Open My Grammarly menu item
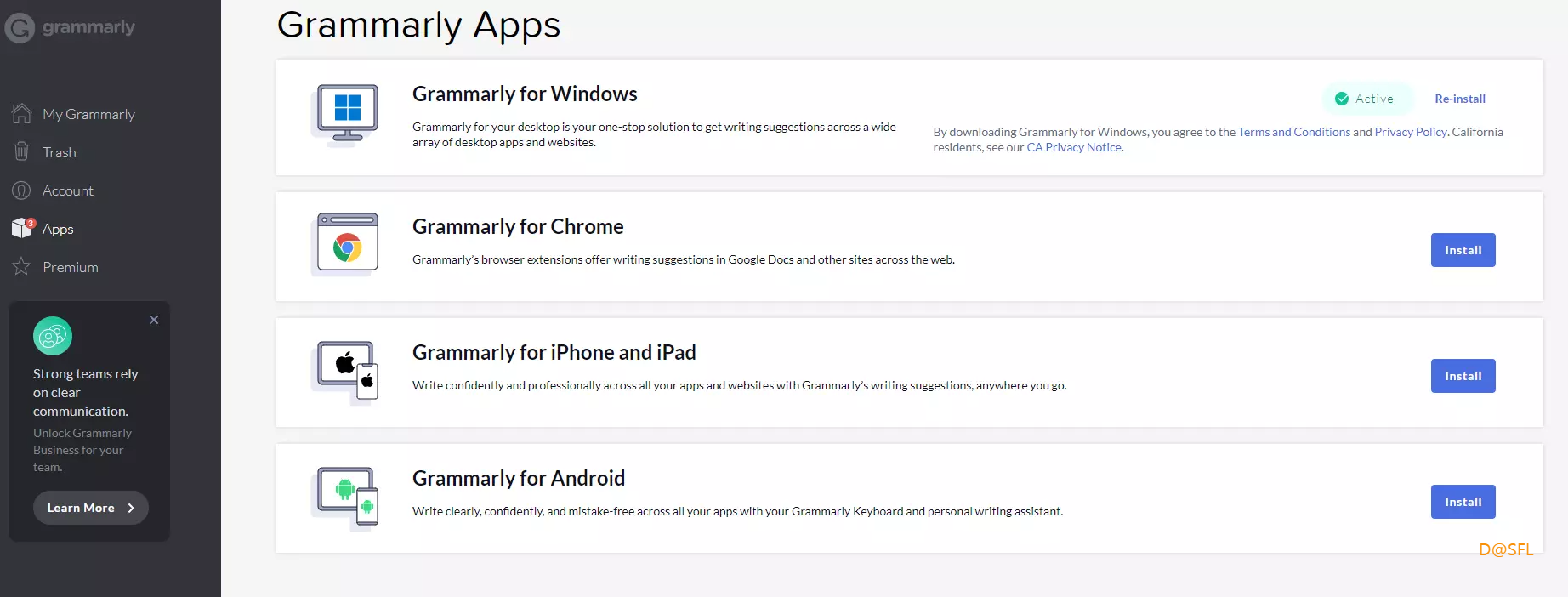 (88, 114)
